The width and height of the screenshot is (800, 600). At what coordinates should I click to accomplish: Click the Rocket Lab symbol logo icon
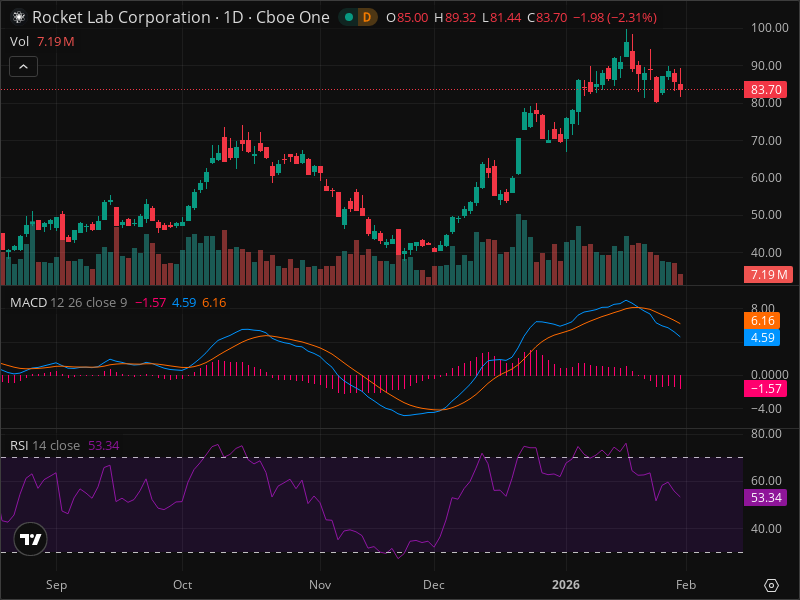click(19, 17)
